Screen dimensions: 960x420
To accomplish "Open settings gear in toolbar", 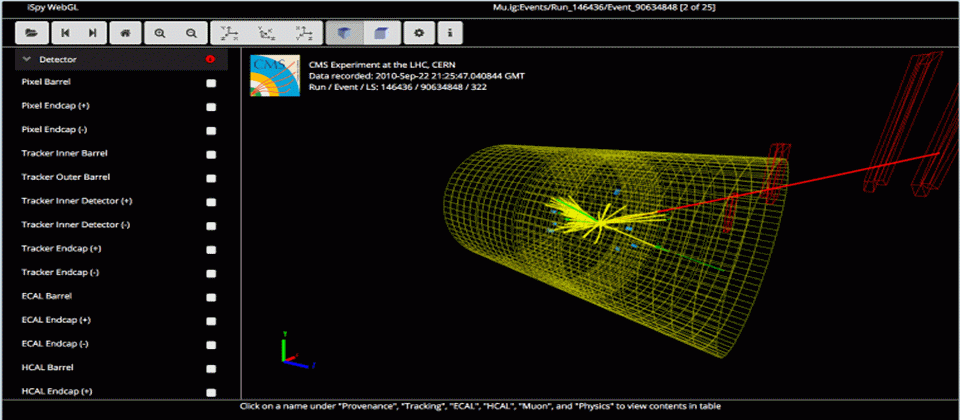I will point(419,33).
